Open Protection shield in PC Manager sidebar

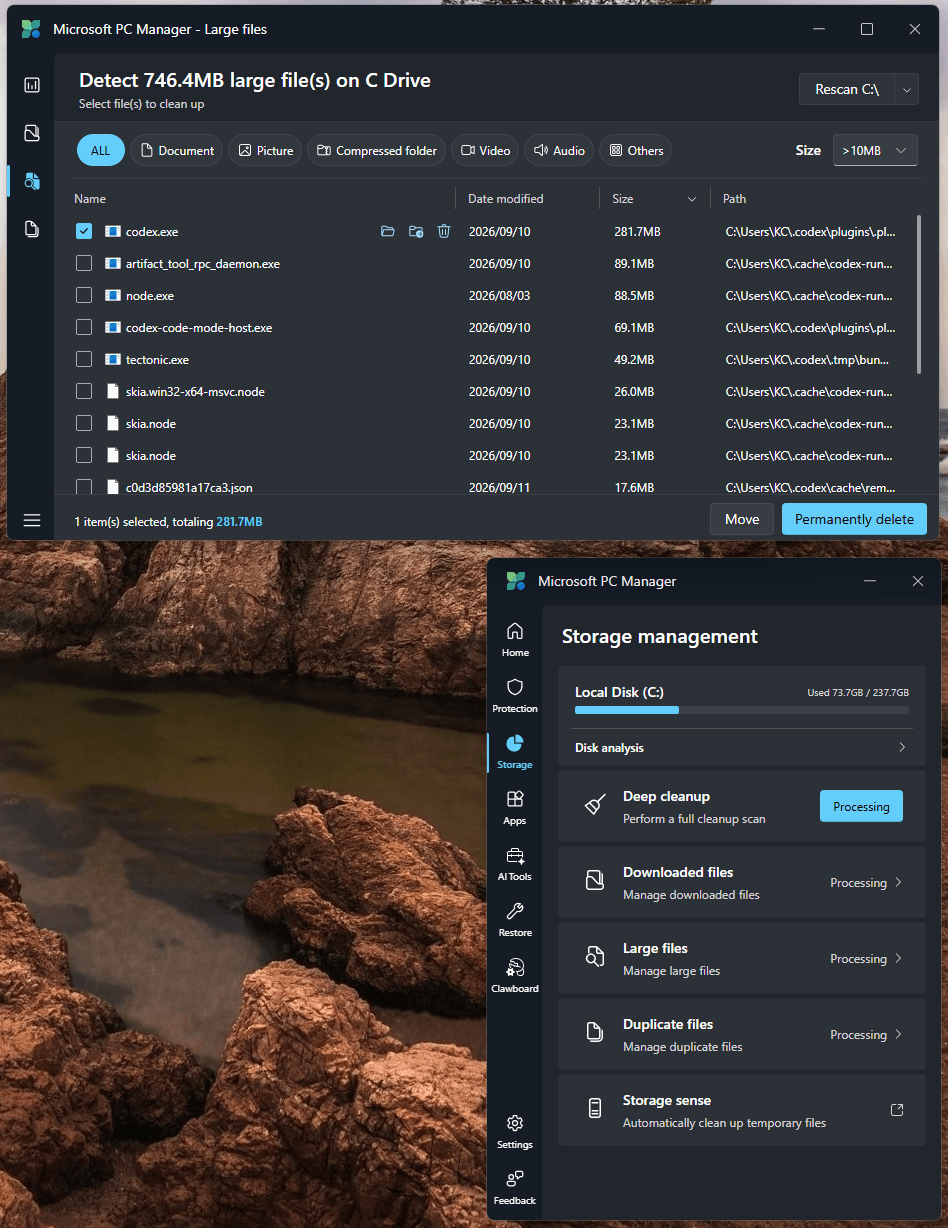[515, 694]
